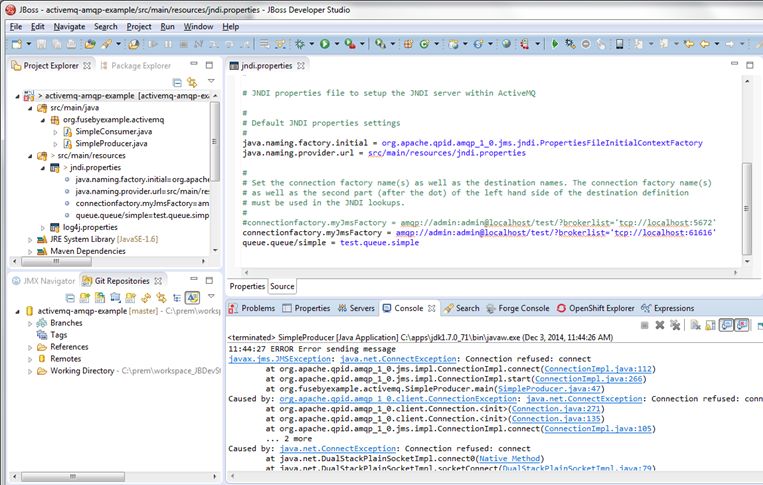Click the green Run button in toolbar
763x485 pixels.
point(325,44)
